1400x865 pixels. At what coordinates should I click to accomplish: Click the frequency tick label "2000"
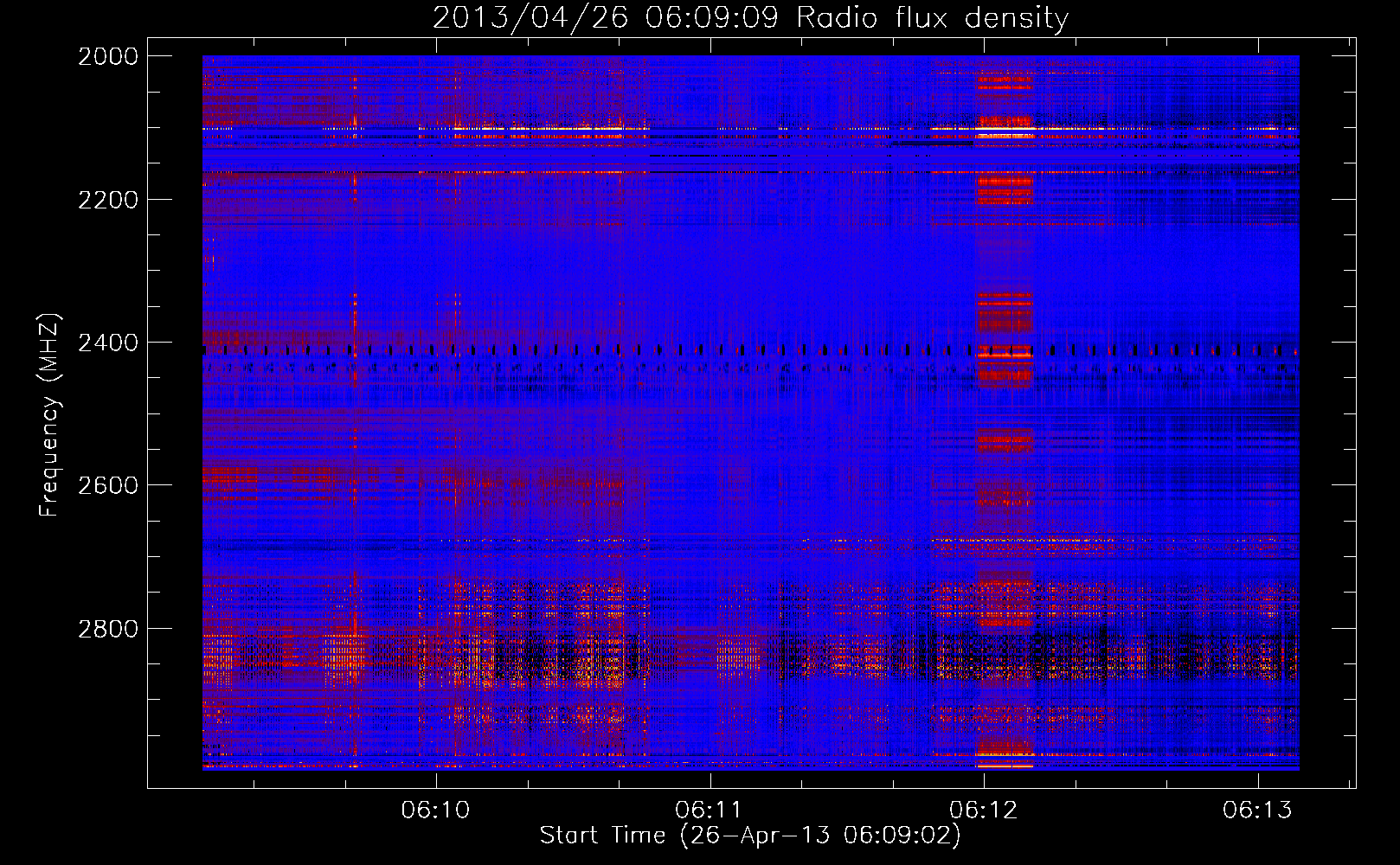click(x=108, y=56)
